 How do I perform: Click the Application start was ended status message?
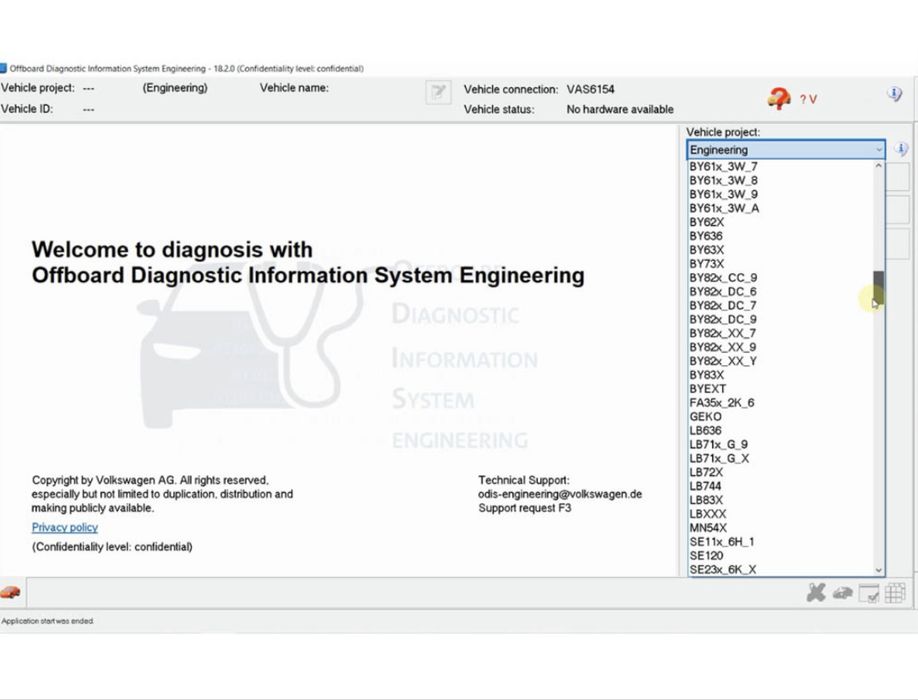pyautogui.click(x=47, y=621)
